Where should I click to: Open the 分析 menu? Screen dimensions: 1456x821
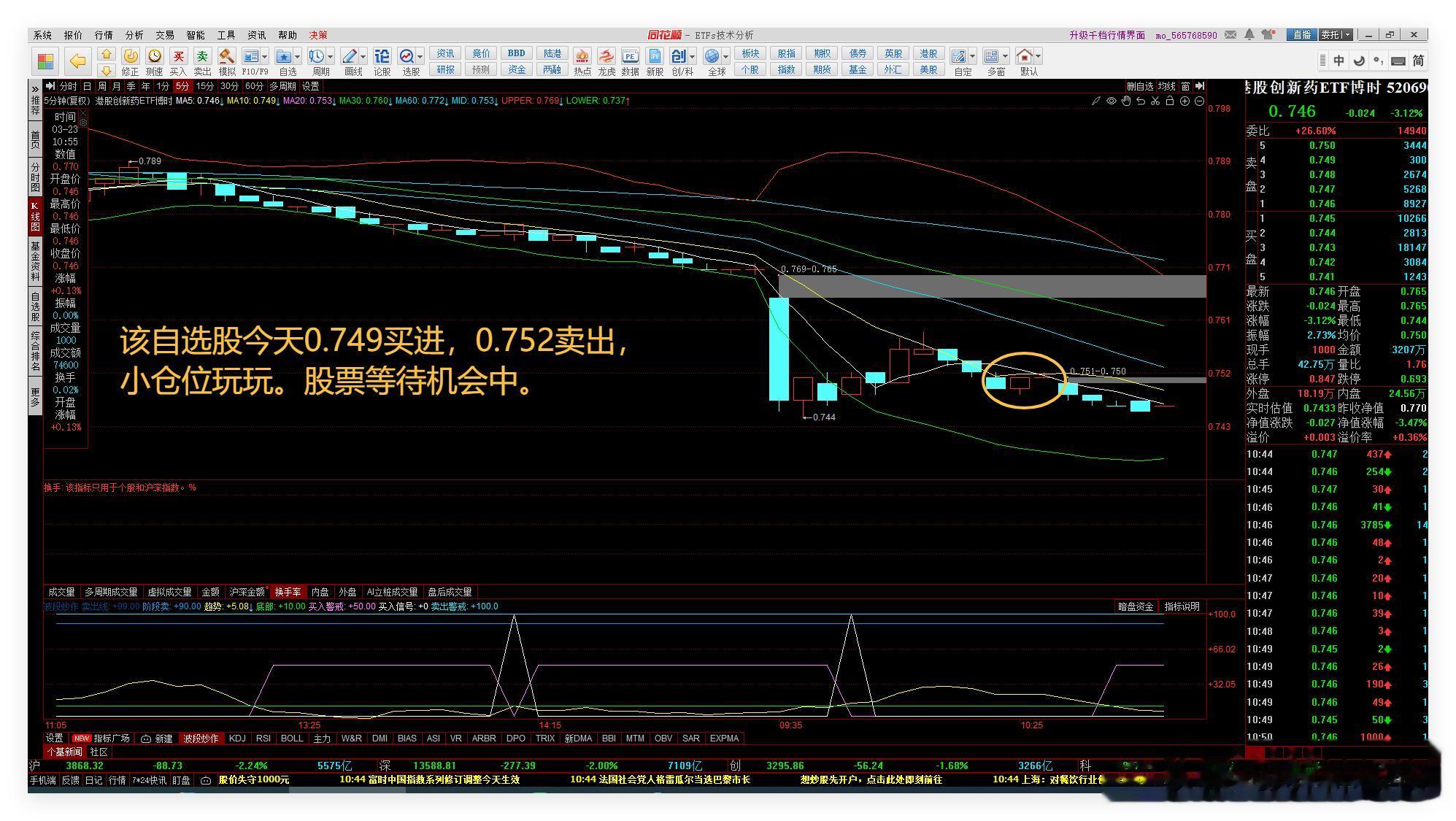click(x=134, y=35)
